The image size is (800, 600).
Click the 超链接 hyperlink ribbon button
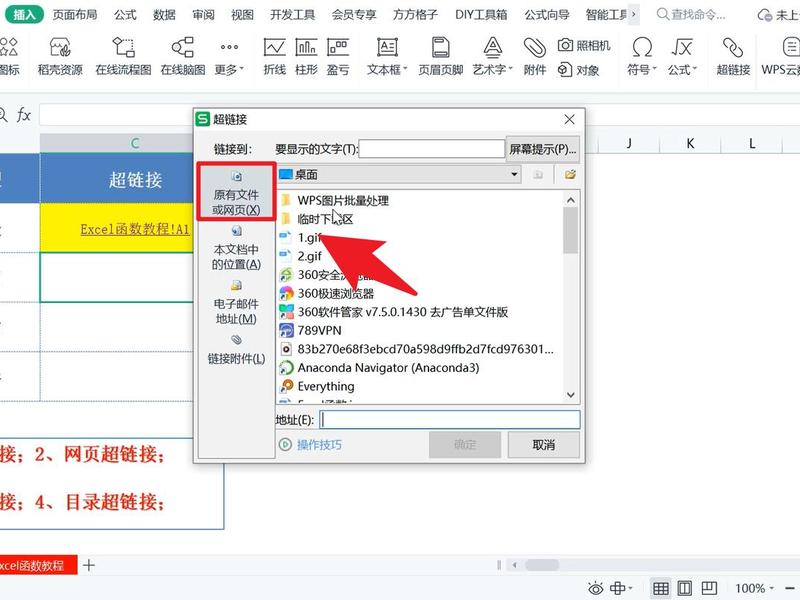click(x=733, y=56)
